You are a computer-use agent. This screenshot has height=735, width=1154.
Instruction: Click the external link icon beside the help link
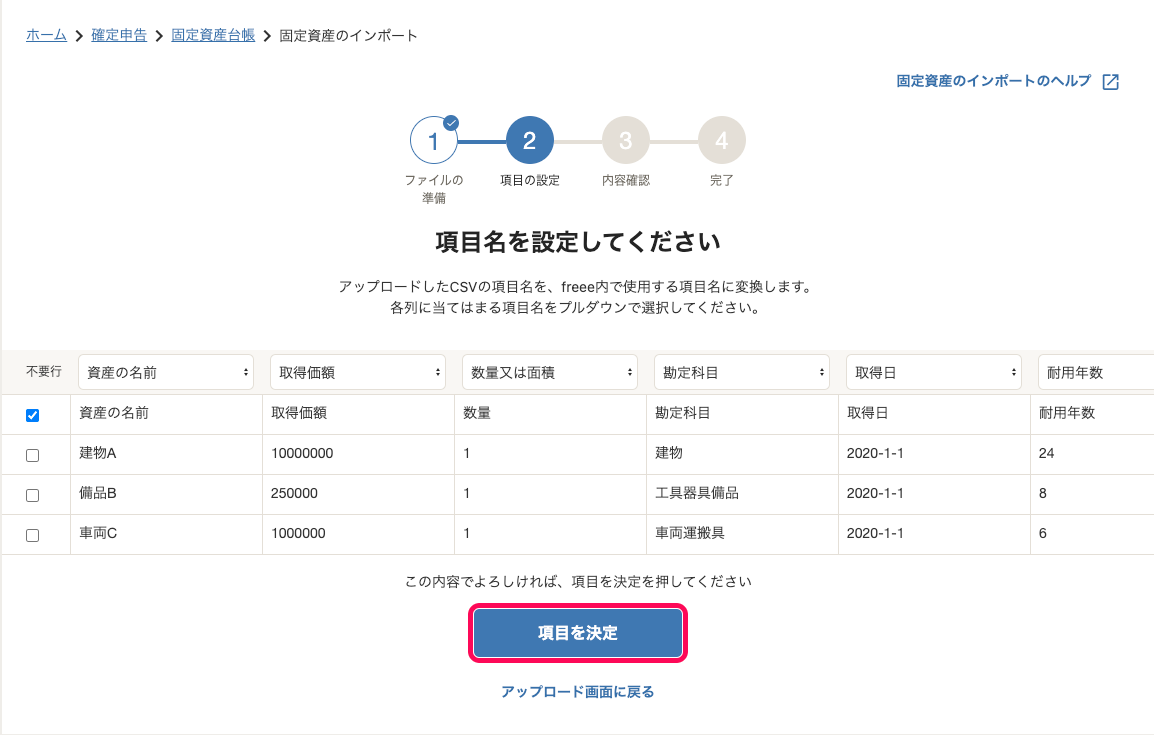click(x=1111, y=82)
